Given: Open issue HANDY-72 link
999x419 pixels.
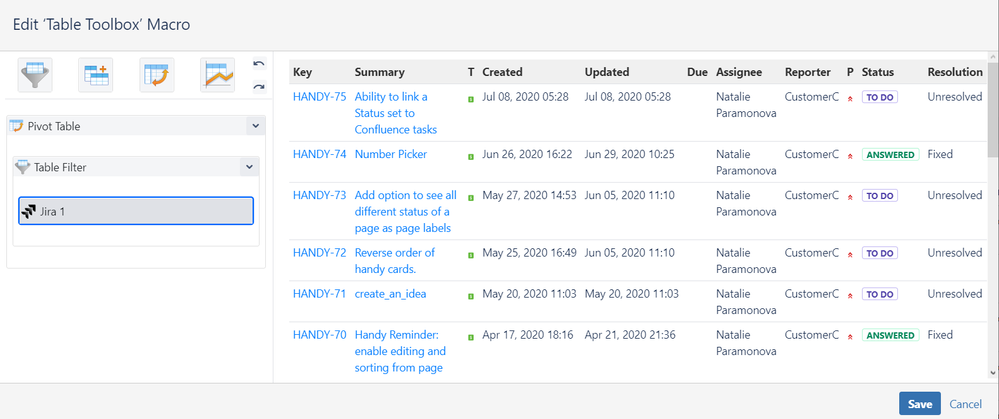Looking at the screenshot, I should pyautogui.click(x=320, y=252).
